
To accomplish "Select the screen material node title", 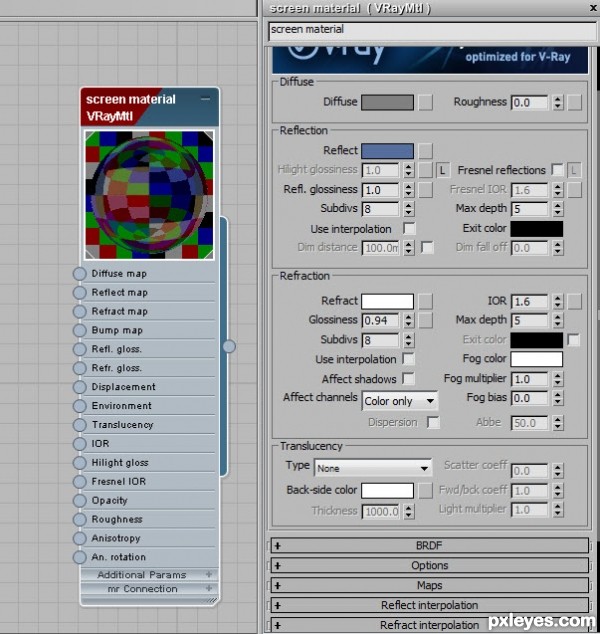I will pyautogui.click(x=131, y=99).
